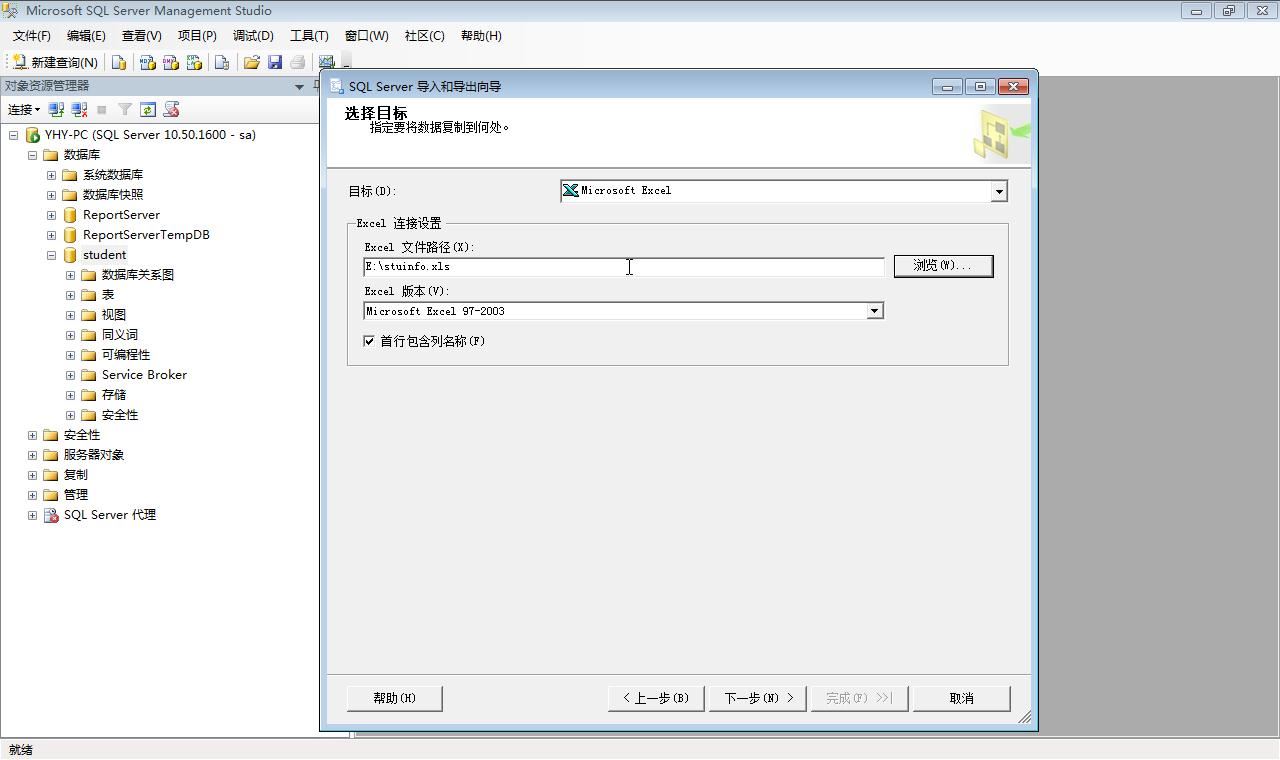Click the SQL Server Compact query icon
This screenshot has width=1280, height=760.
(222, 62)
